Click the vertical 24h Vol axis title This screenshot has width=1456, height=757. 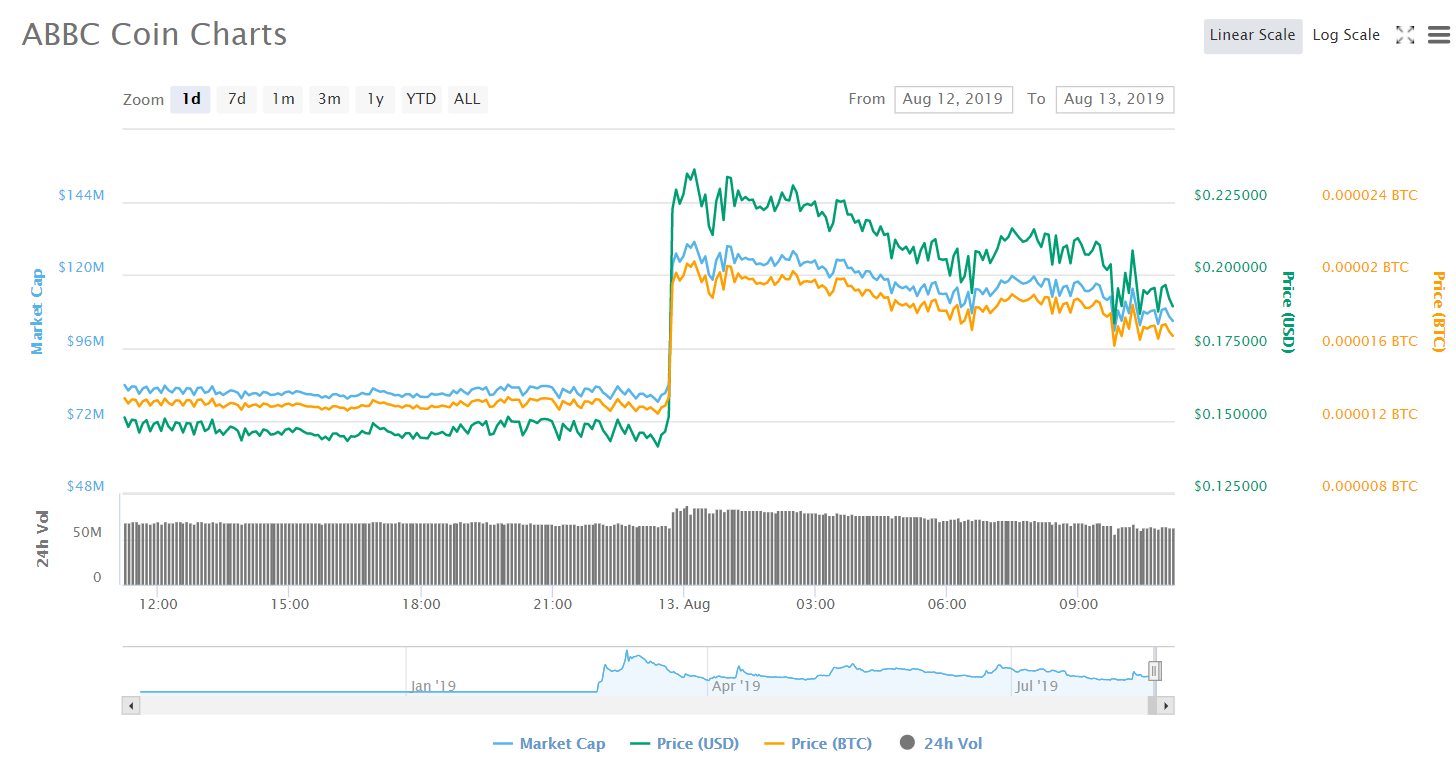click(43, 539)
